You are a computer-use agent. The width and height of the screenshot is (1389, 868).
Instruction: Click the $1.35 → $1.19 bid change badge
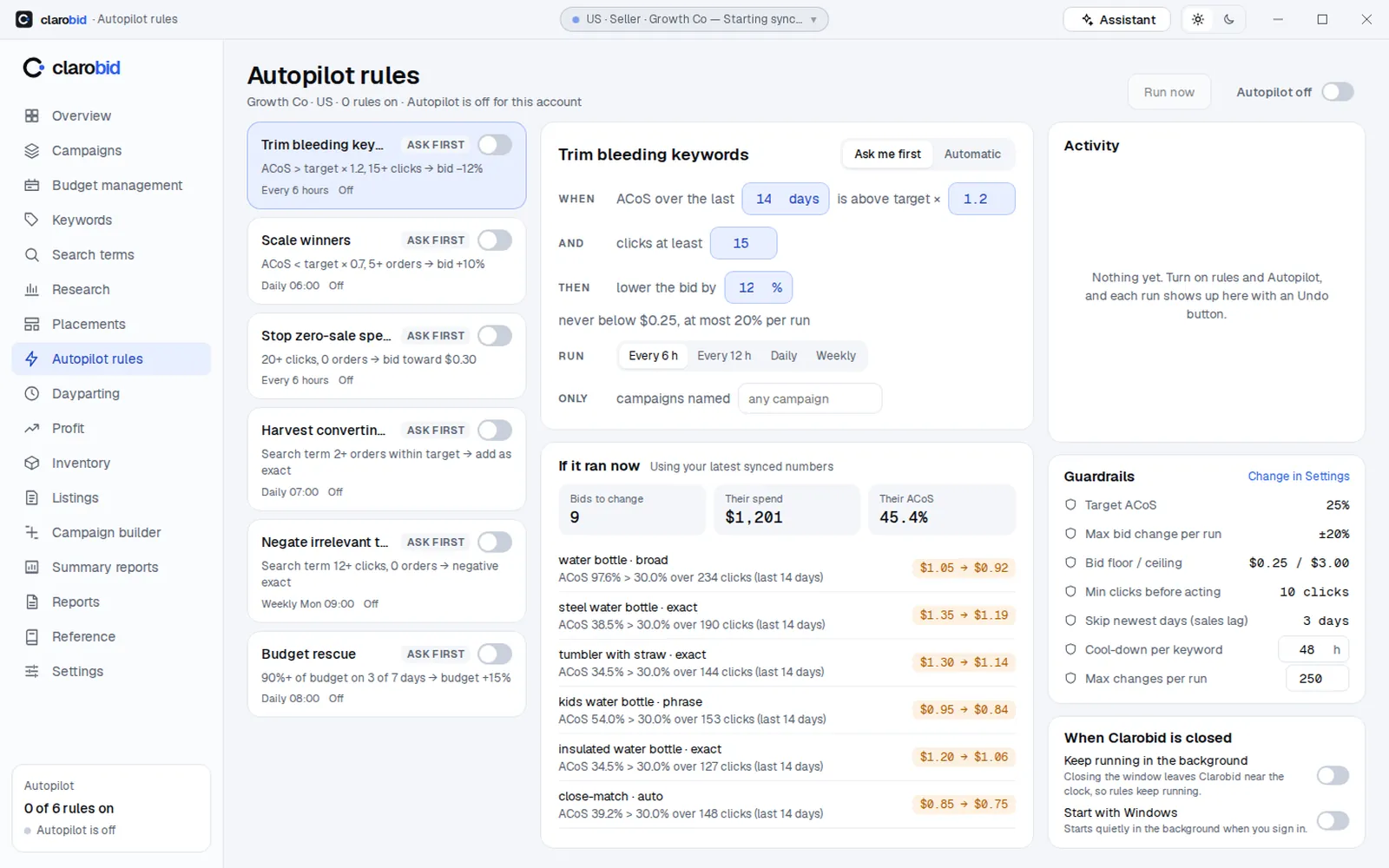point(964,615)
